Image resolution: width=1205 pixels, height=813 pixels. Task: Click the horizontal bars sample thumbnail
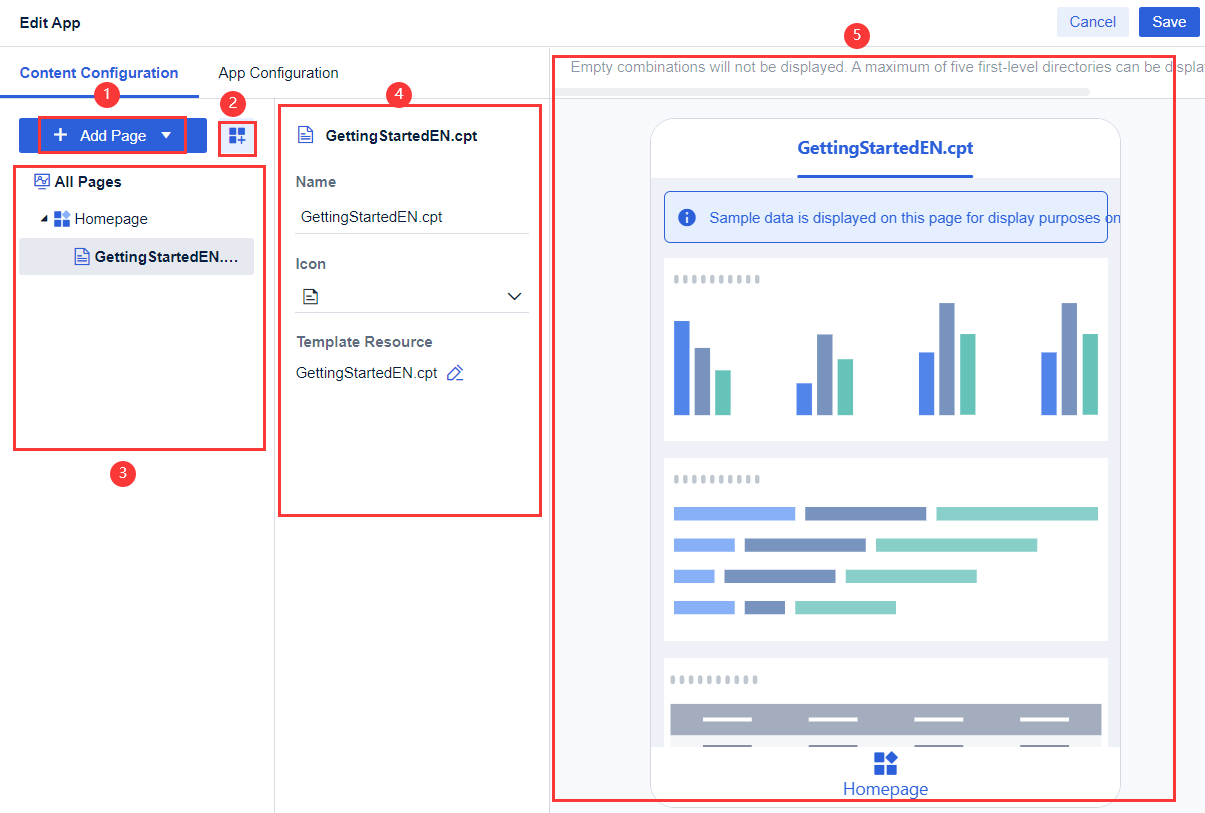click(x=886, y=549)
